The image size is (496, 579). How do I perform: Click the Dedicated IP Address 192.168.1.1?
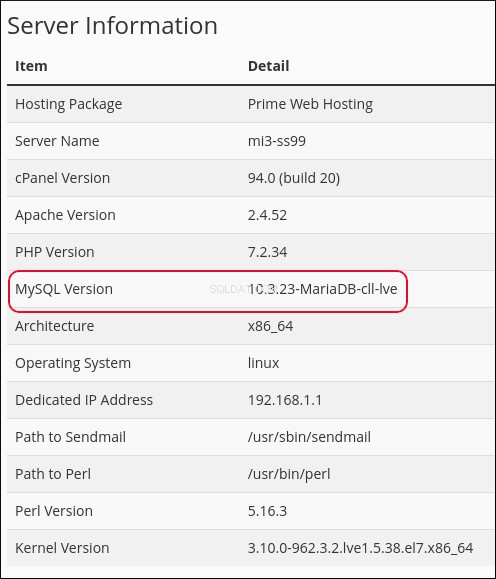[x=285, y=400]
